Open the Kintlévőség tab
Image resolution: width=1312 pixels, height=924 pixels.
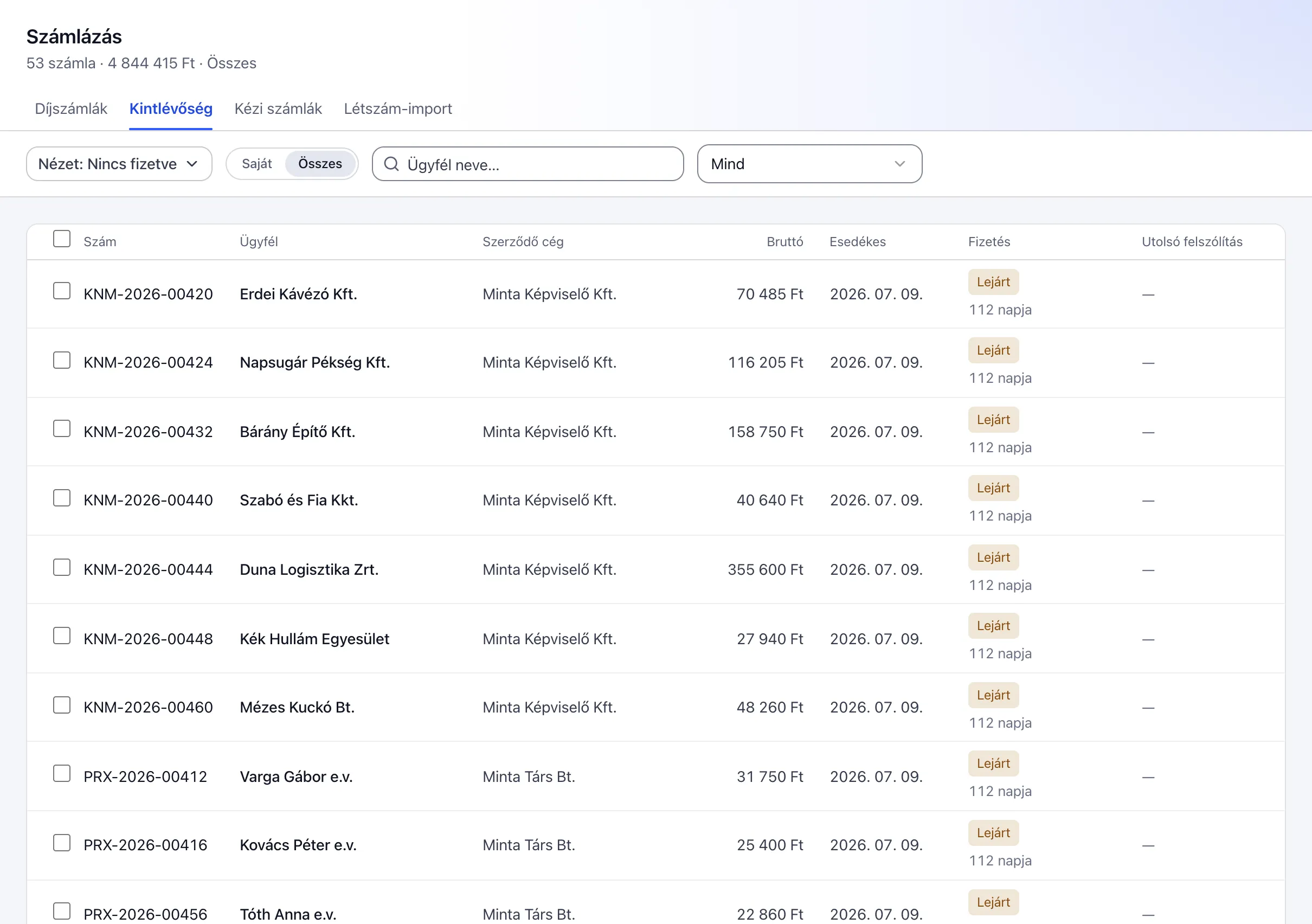pyautogui.click(x=171, y=108)
